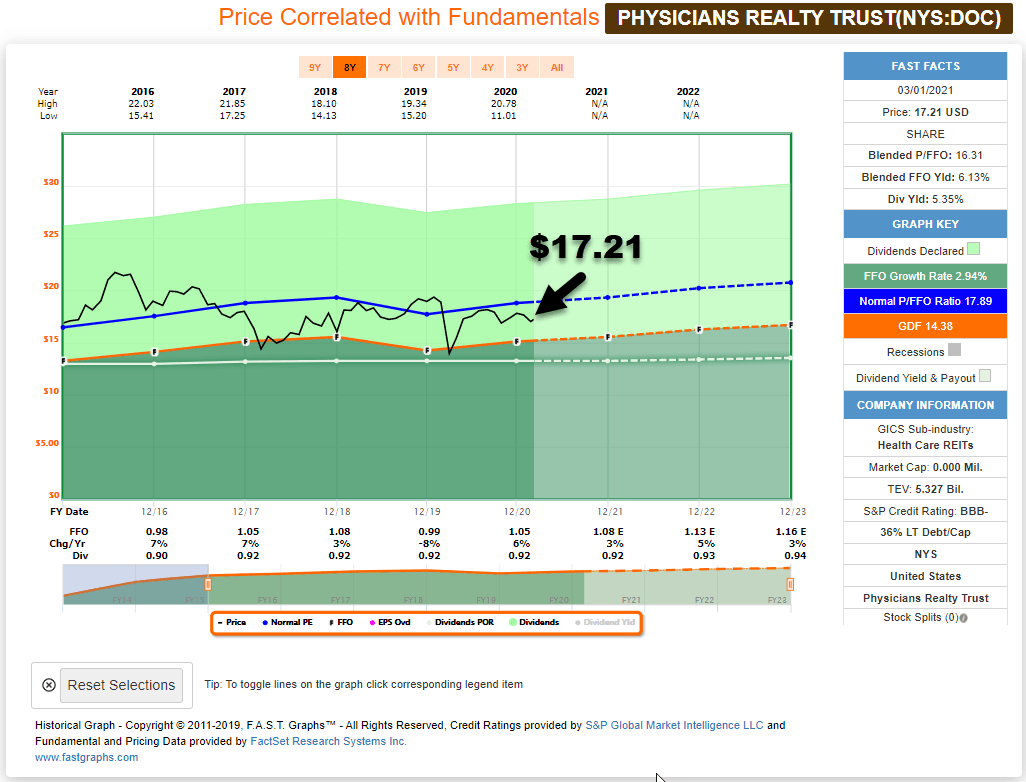Click the 2016 low value 15.41
This screenshot has width=1026, height=782.
141,115
